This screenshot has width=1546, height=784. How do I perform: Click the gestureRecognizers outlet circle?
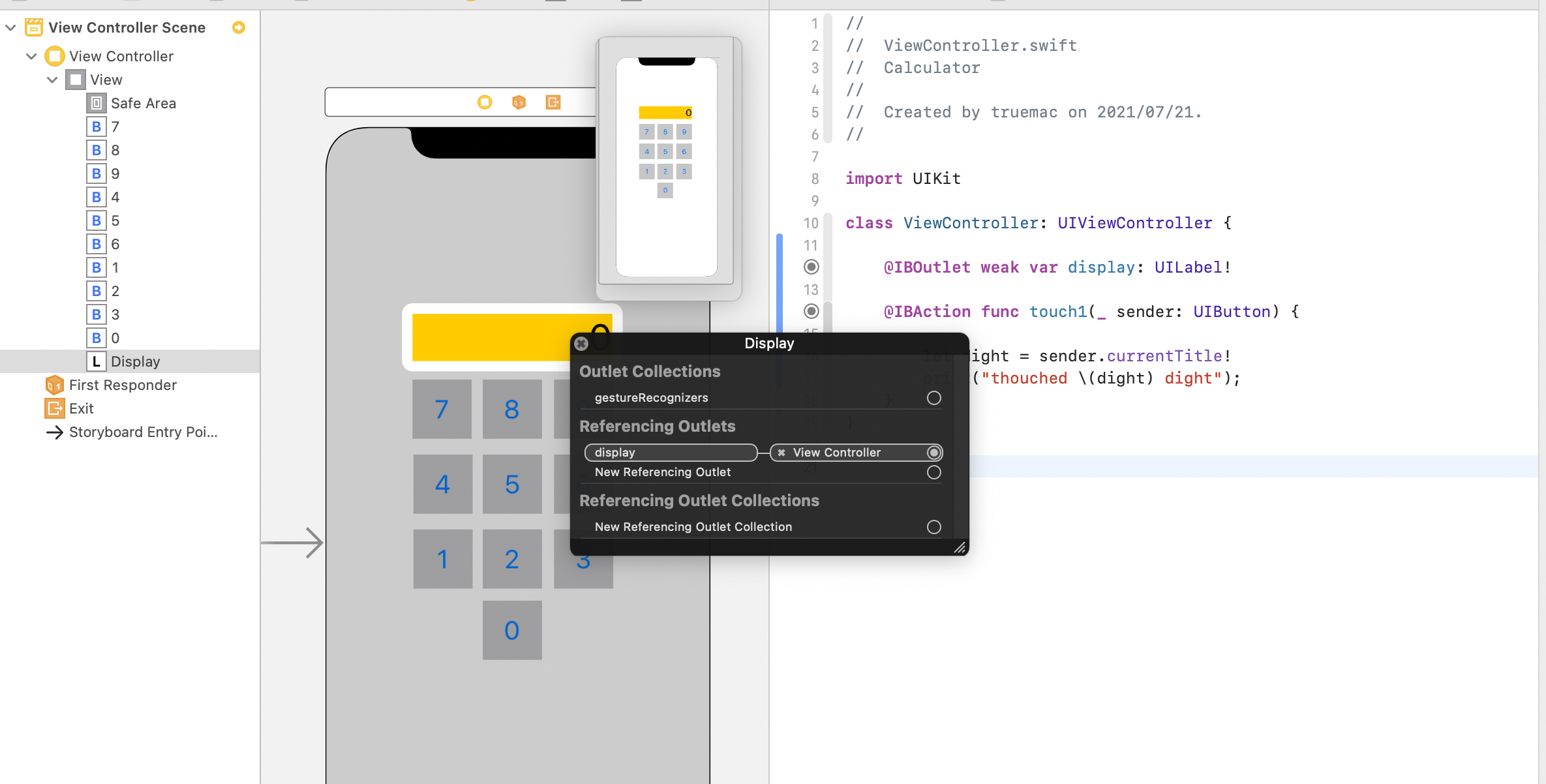pyautogui.click(x=933, y=398)
